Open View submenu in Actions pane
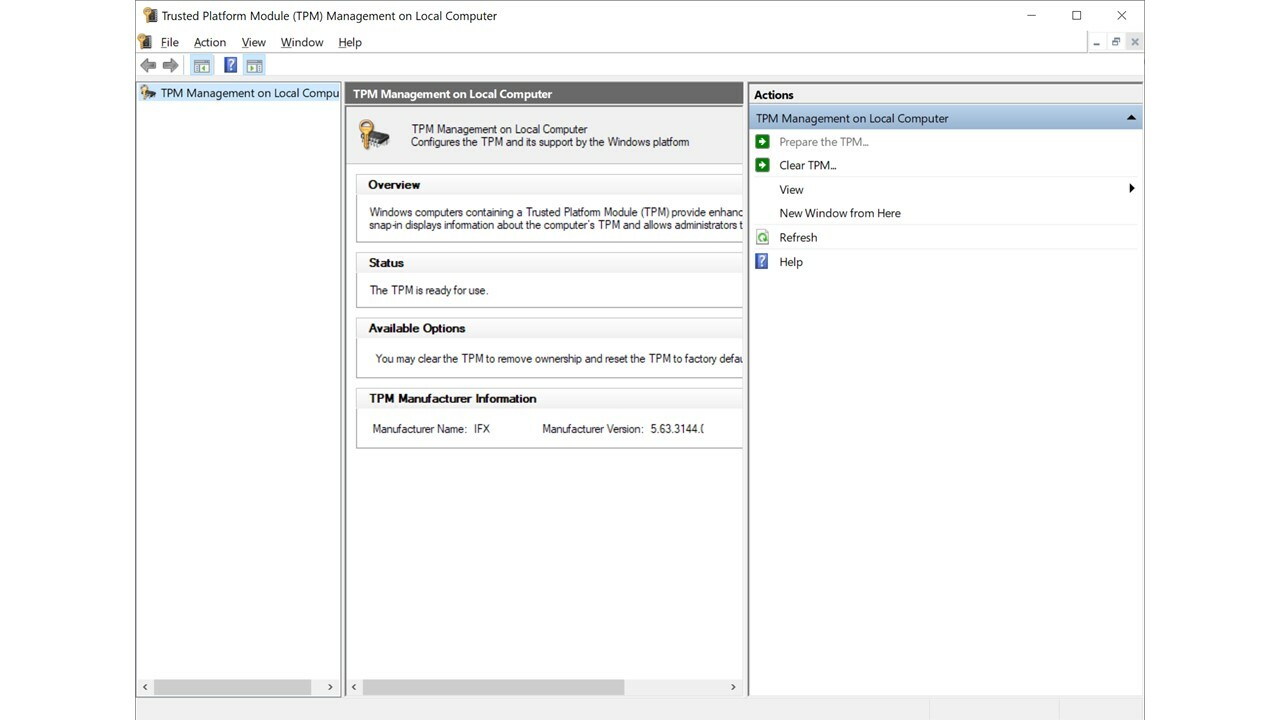The height and width of the screenshot is (720, 1280). pos(791,189)
